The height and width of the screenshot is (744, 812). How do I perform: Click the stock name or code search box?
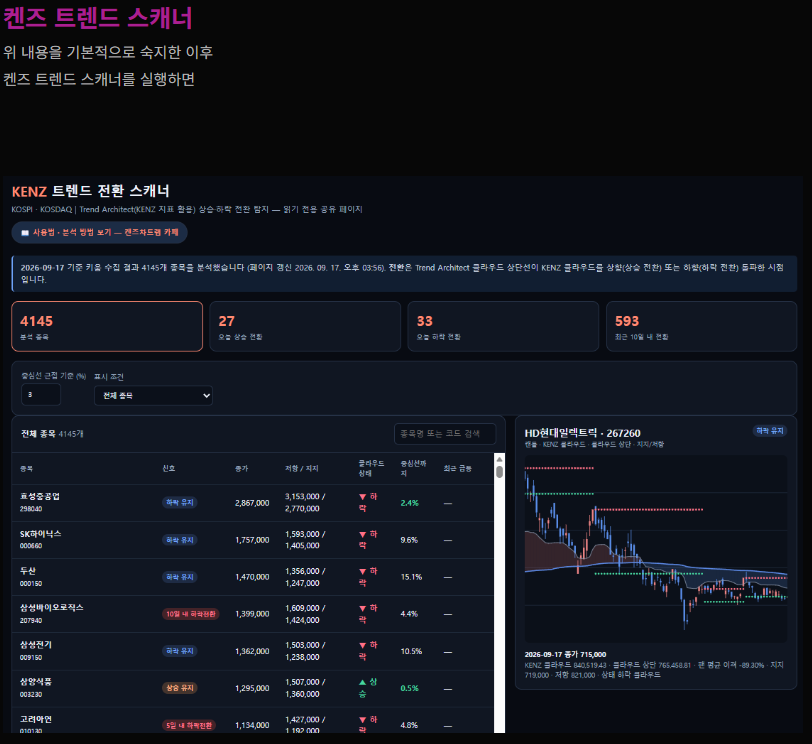tap(445, 433)
